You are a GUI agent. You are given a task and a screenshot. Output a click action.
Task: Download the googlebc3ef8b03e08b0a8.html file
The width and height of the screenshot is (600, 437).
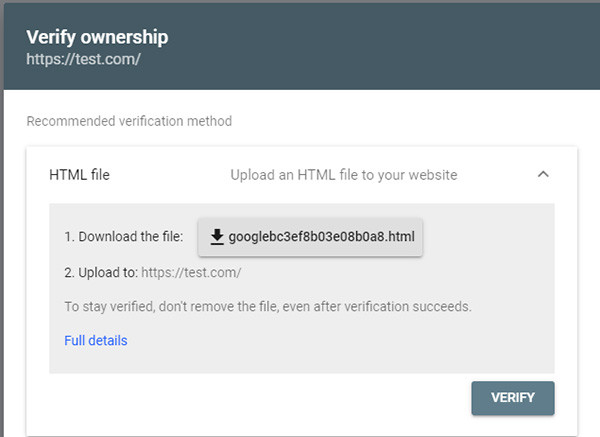pos(310,237)
